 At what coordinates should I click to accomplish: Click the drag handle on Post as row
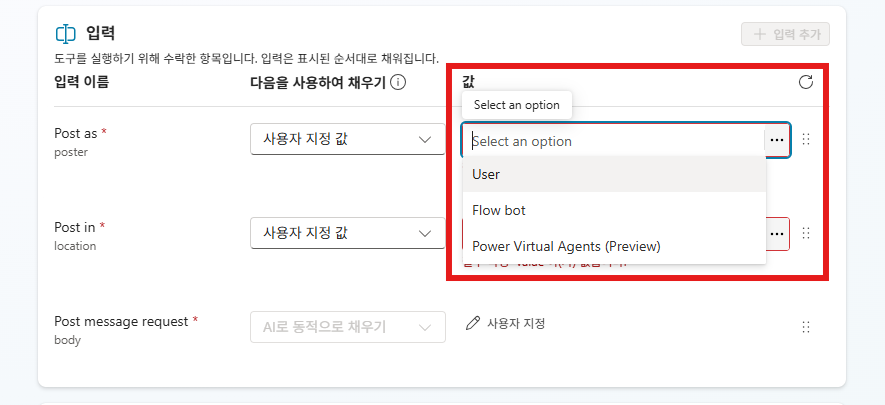click(x=806, y=139)
